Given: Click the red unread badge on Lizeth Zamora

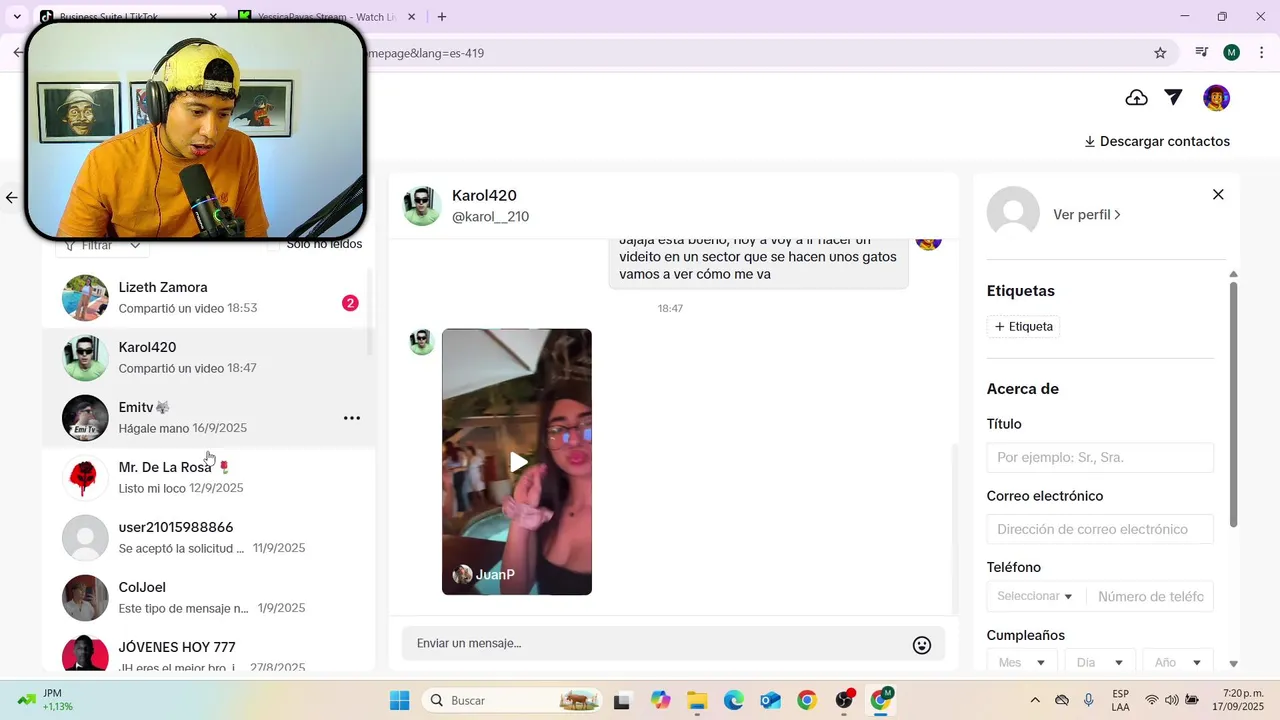Looking at the screenshot, I should pyautogui.click(x=350, y=303).
